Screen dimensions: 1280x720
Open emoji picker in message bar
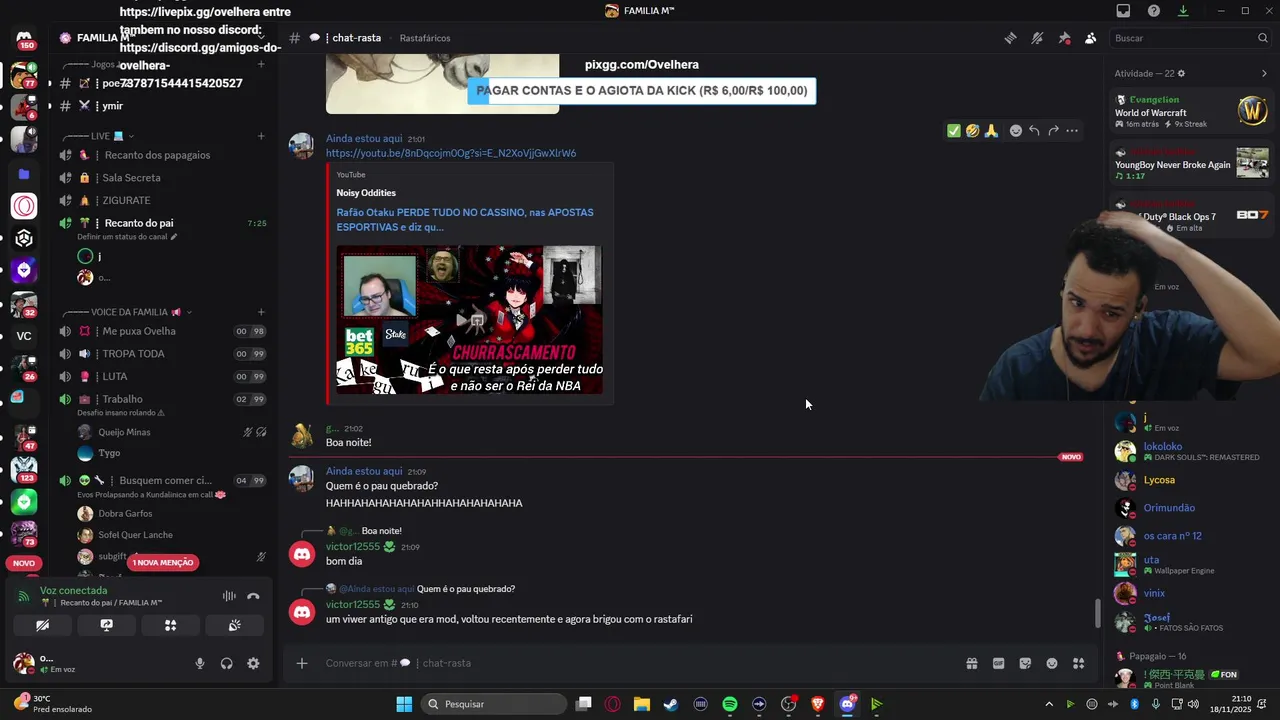(1052, 663)
